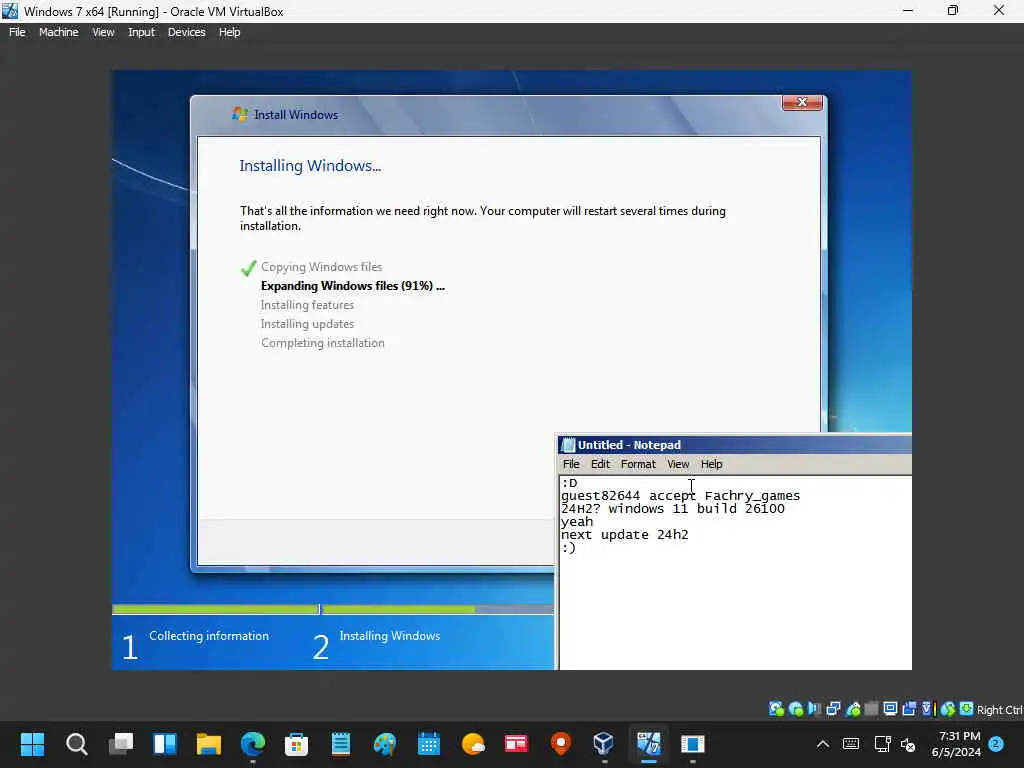Open VirtualBox Manager cube icon on taskbar
The width and height of the screenshot is (1024, 768).
pos(604,743)
